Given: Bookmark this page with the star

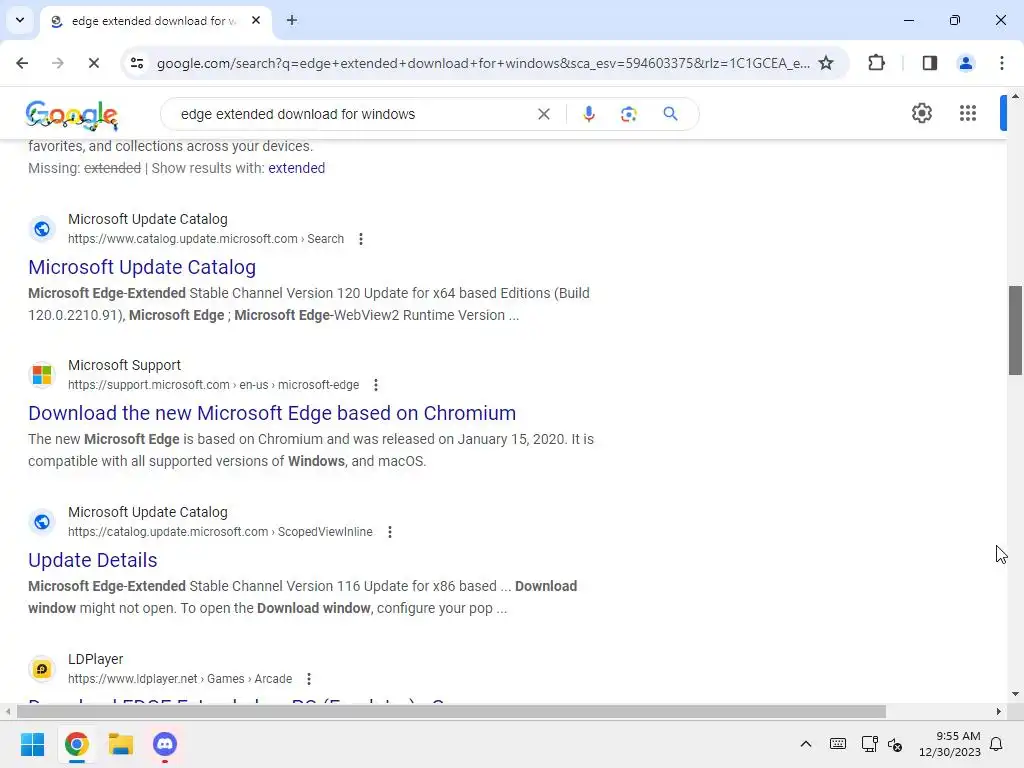Looking at the screenshot, I should coord(826,63).
